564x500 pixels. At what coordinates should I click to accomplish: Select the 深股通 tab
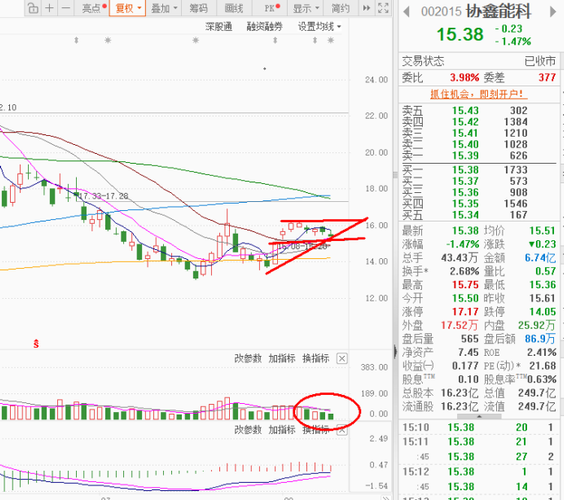click(219, 26)
